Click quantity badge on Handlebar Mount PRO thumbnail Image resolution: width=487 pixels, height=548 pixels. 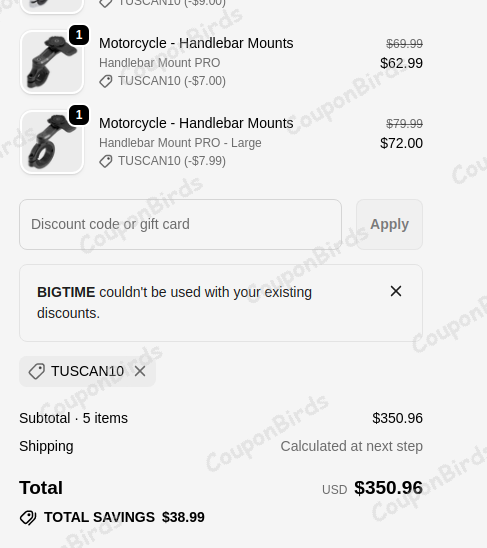pos(79,35)
